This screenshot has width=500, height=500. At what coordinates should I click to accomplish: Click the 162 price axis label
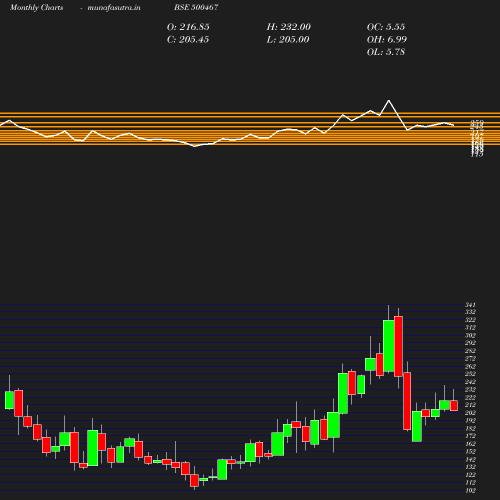pos(470,444)
